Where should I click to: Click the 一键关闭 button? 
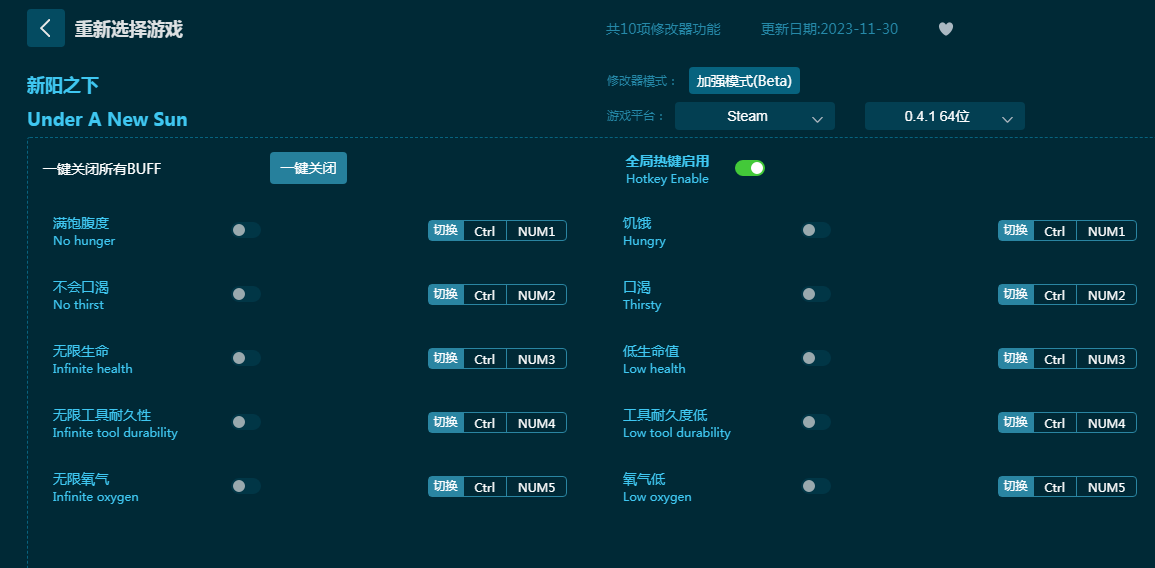(x=308, y=168)
